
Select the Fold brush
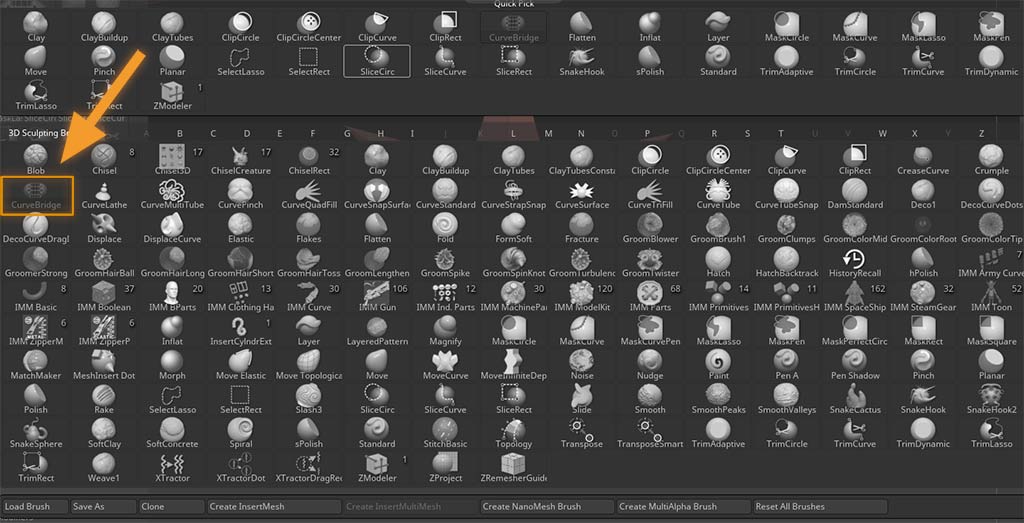445,228
